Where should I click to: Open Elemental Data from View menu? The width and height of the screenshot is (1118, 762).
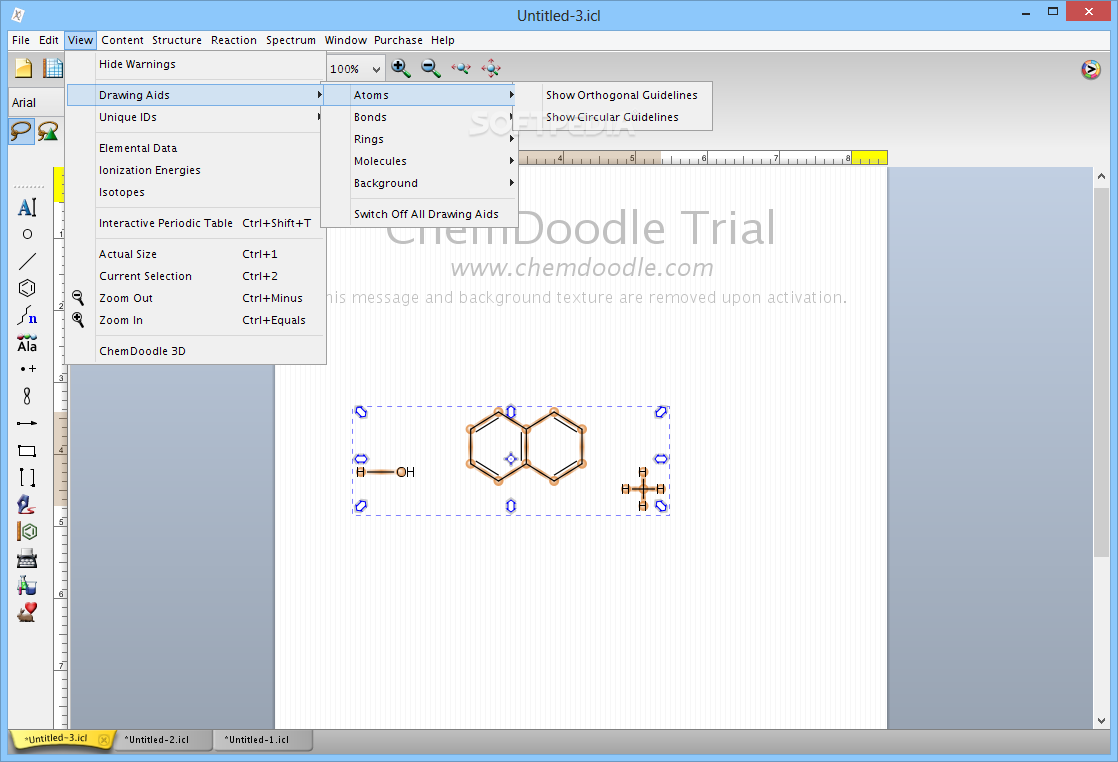pos(196,148)
